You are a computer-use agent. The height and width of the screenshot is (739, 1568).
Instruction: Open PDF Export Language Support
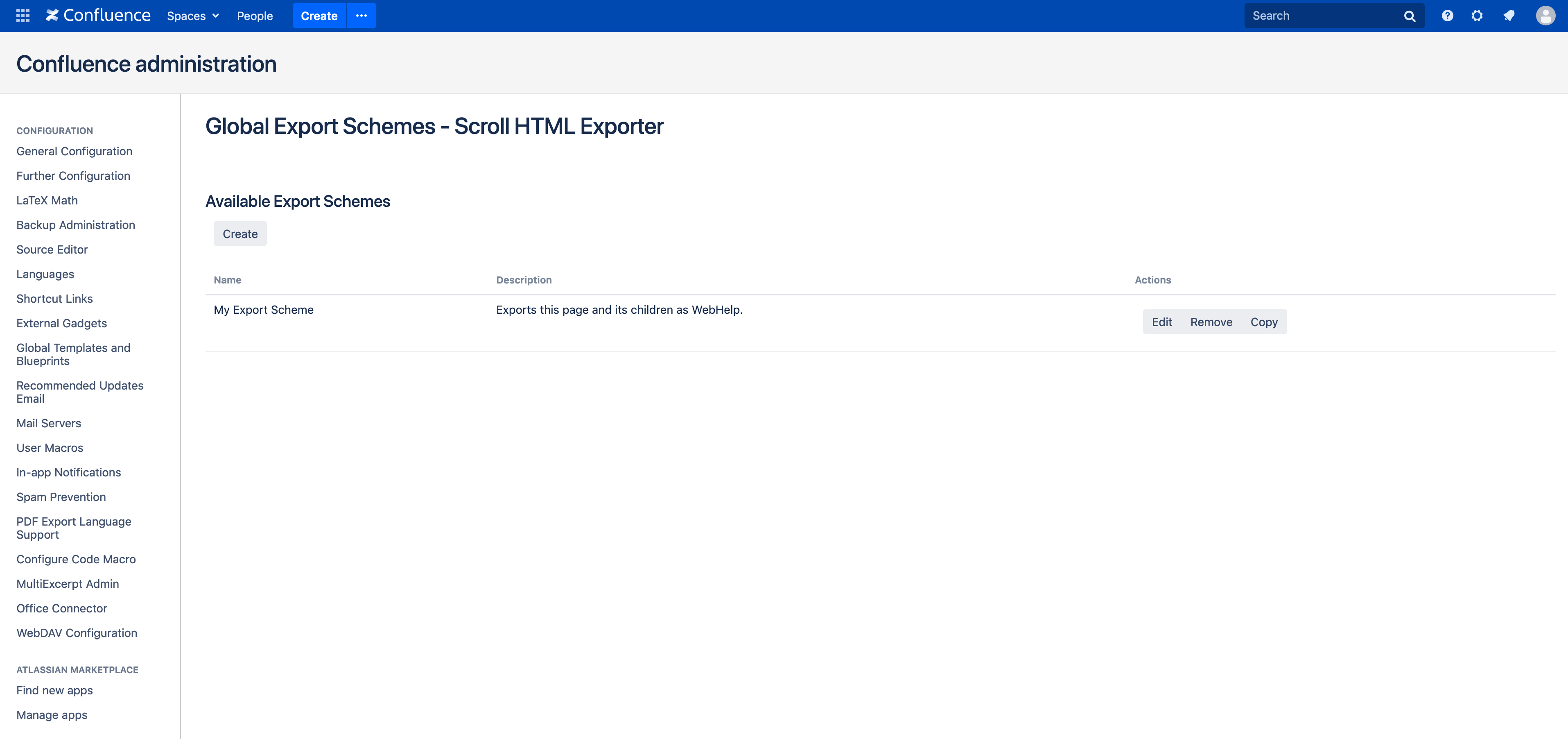(74, 528)
